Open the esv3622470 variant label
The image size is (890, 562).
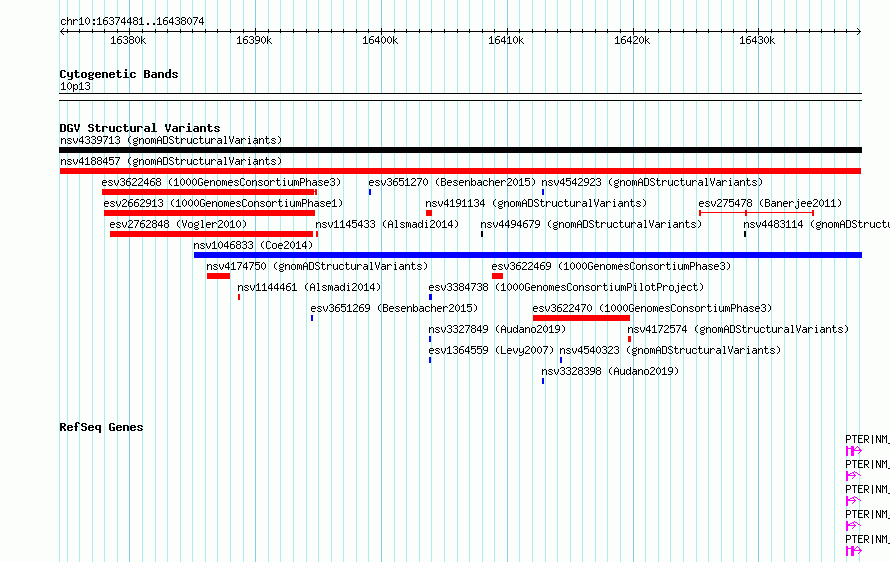pyautogui.click(x=652, y=308)
